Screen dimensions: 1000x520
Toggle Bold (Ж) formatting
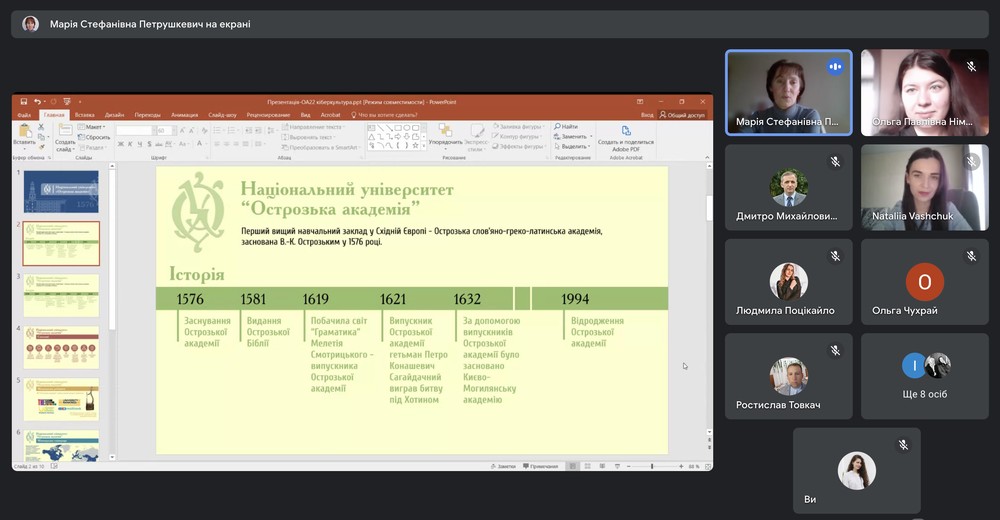(x=121, y=144)
